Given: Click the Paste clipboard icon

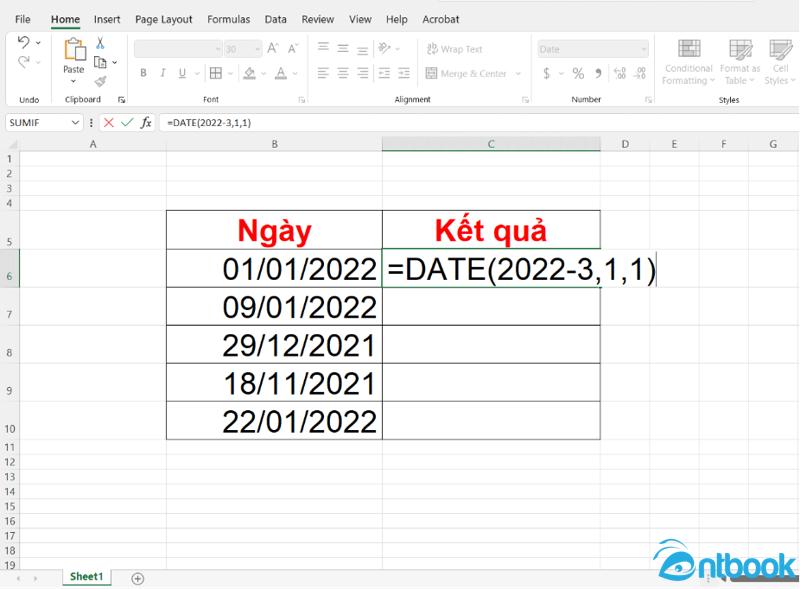Looking at the screenshot, I should tap(74, 50).
